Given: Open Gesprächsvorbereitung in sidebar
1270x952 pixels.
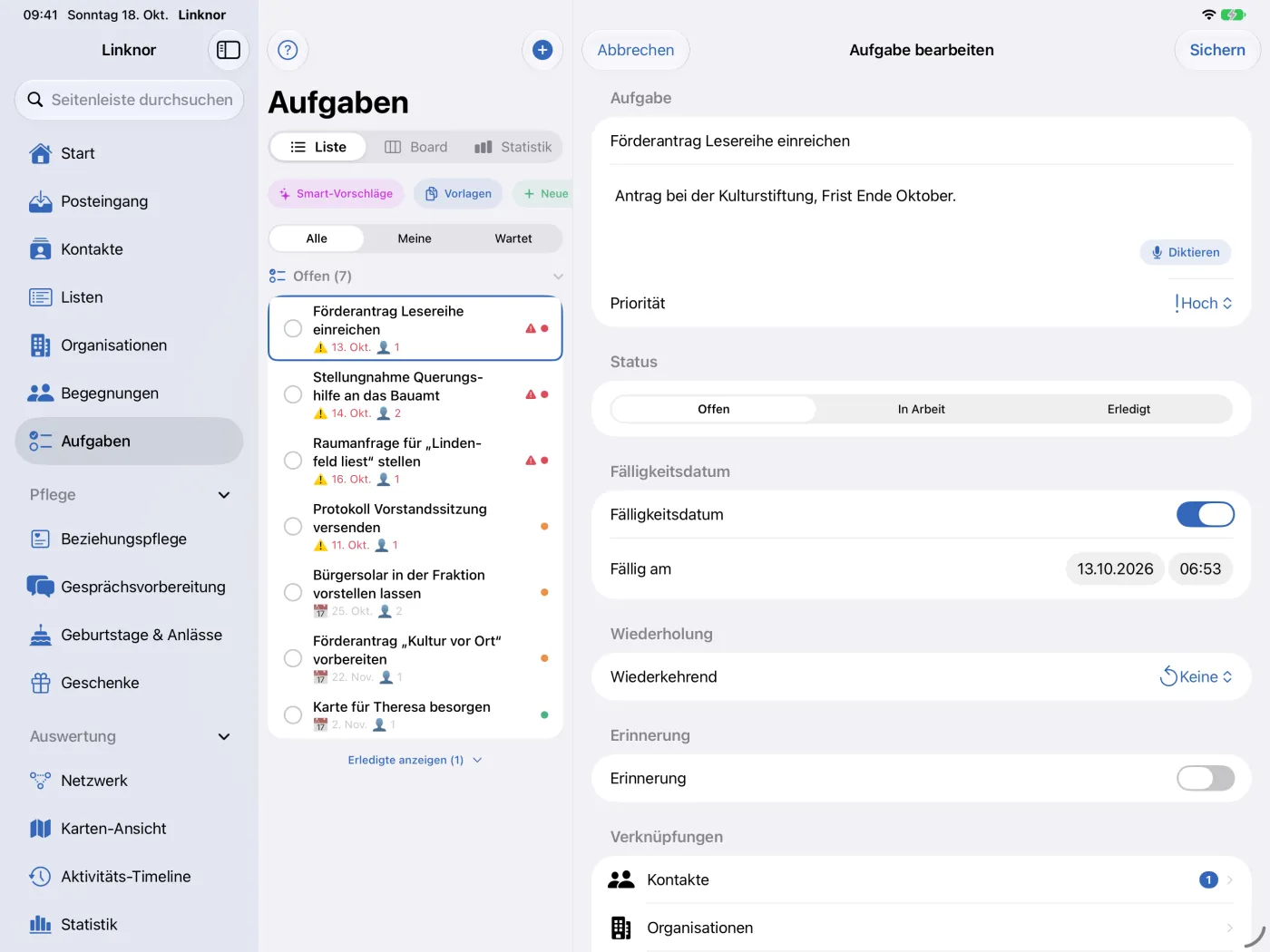Looking at the screenshot, I should (129, 587).
